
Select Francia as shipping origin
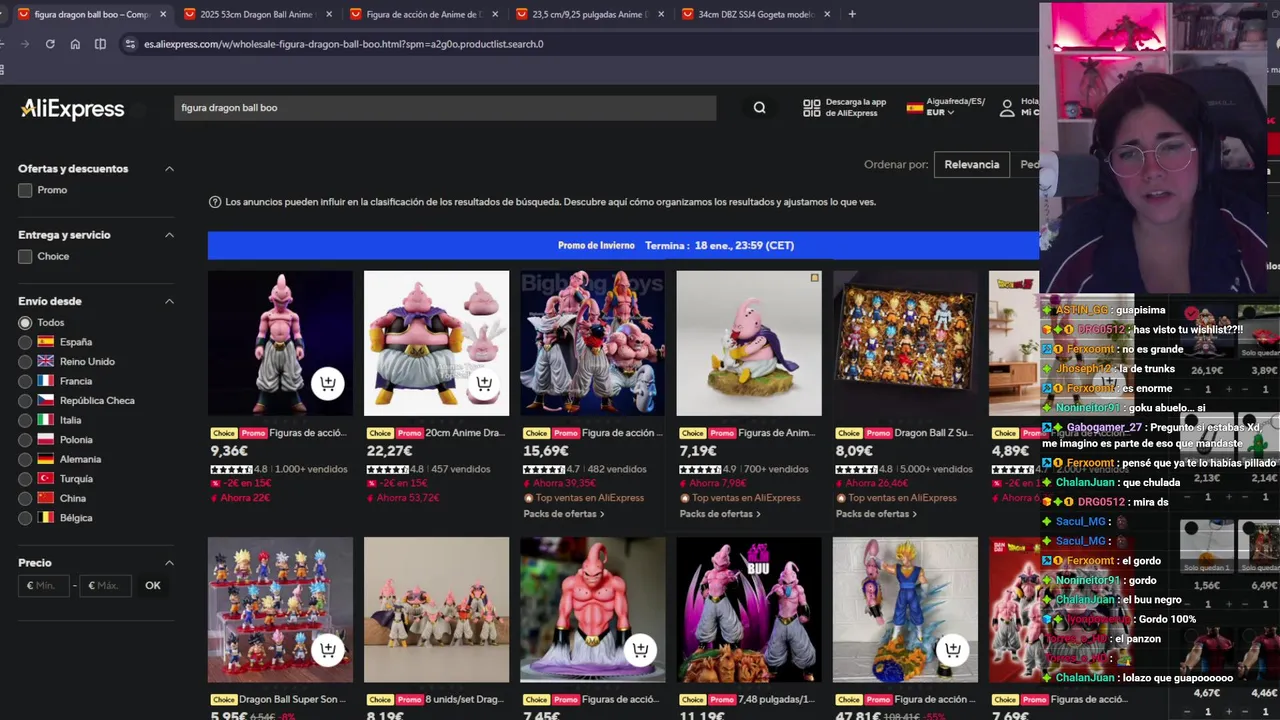pos(25,381)
